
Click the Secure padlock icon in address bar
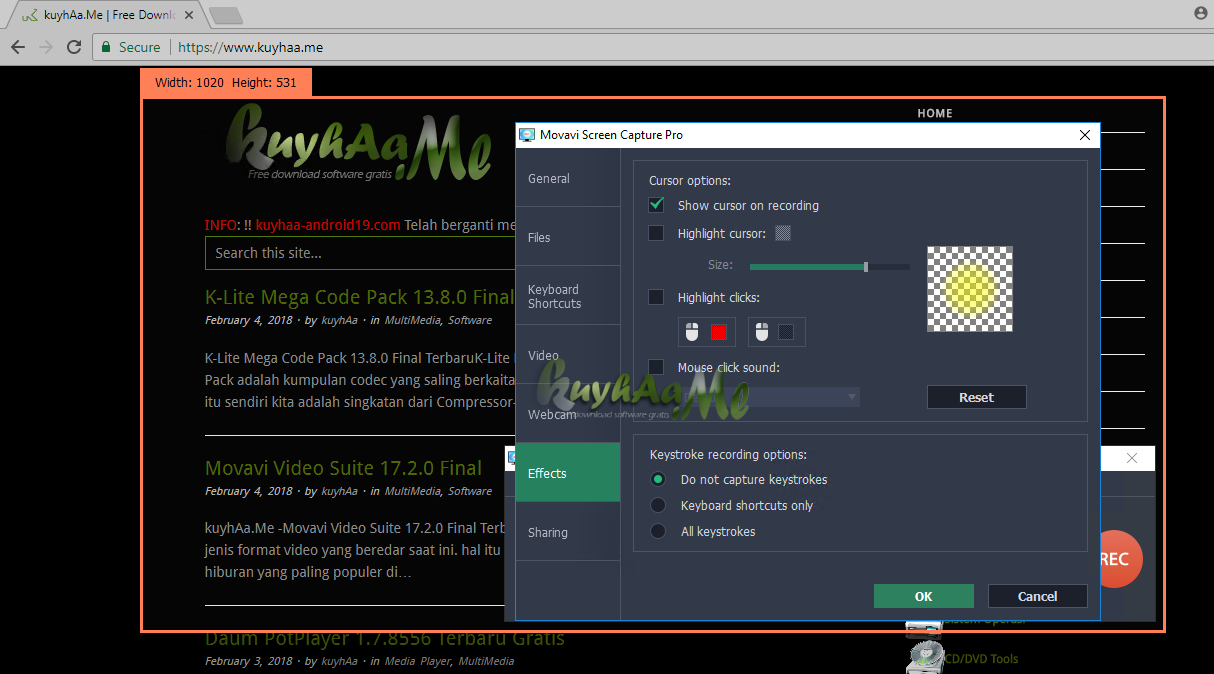tap(106, 47)
